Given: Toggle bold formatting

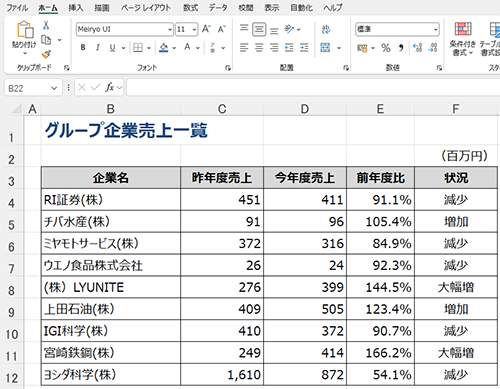Looking at the screenshot, I should tap(83, 48).
